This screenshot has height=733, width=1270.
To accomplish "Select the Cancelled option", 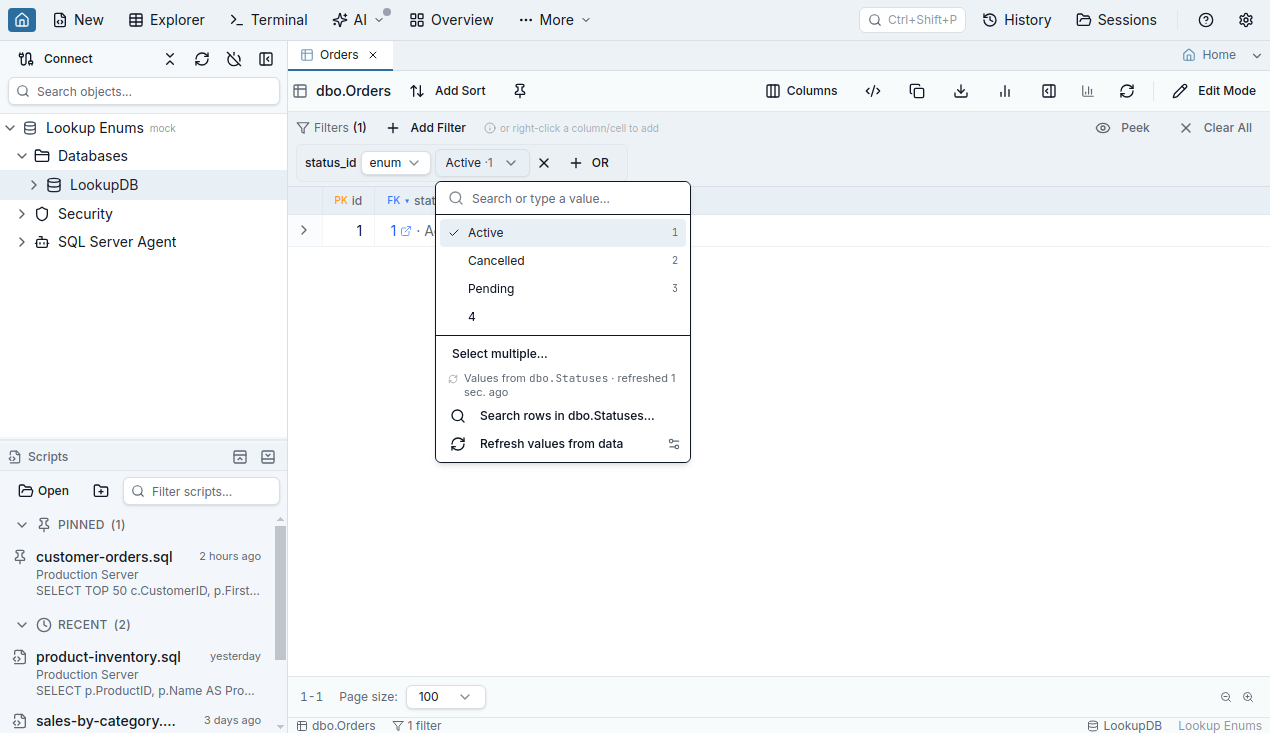I will (563, 261).
